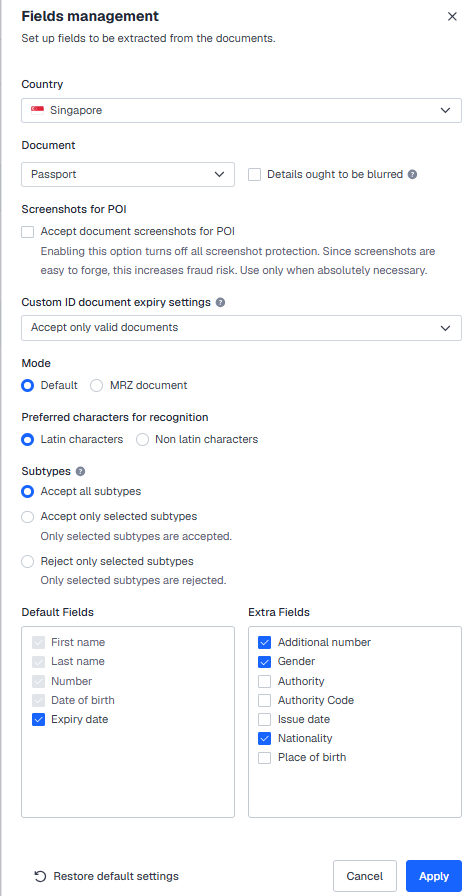Enable the Place of birth extra field
Image resolution: width=475 pixels, height=896 pixels.
(264, 758)
